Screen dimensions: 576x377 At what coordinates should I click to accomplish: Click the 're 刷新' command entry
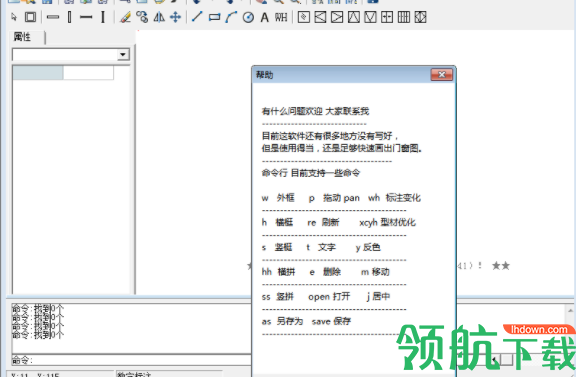pos(323,222)
